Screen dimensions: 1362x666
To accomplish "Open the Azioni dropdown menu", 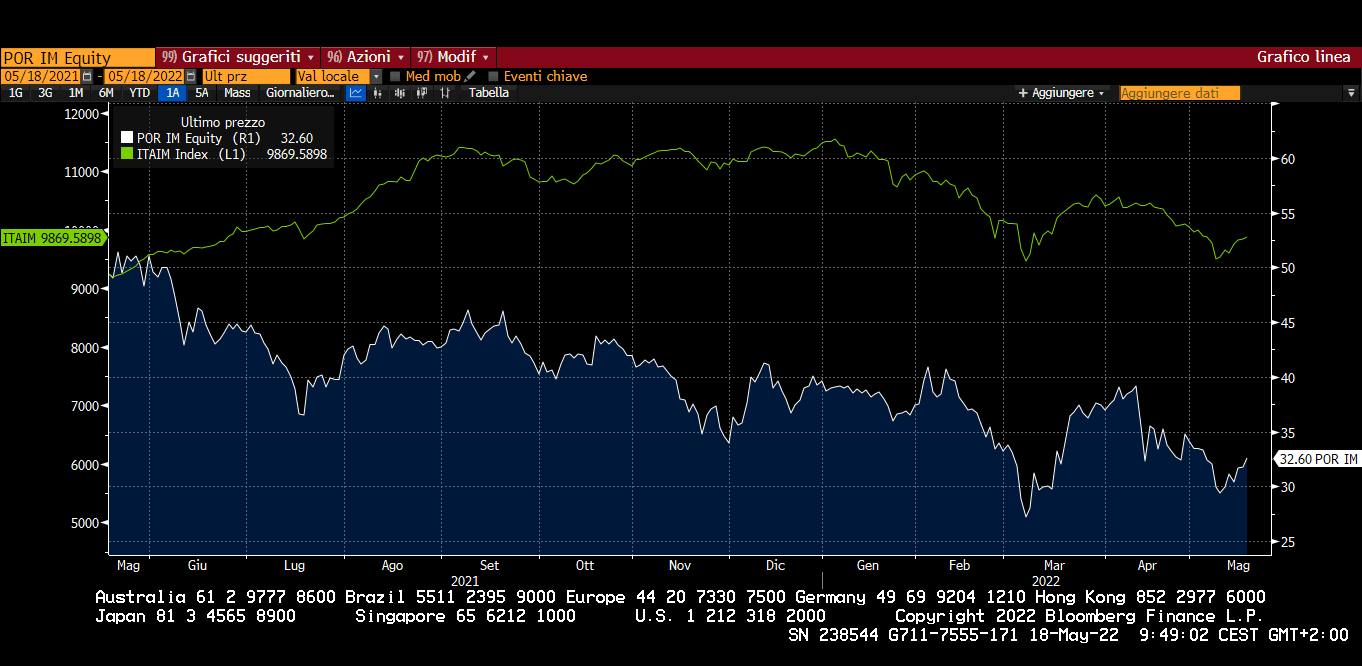I will click(x=366, y=57).
